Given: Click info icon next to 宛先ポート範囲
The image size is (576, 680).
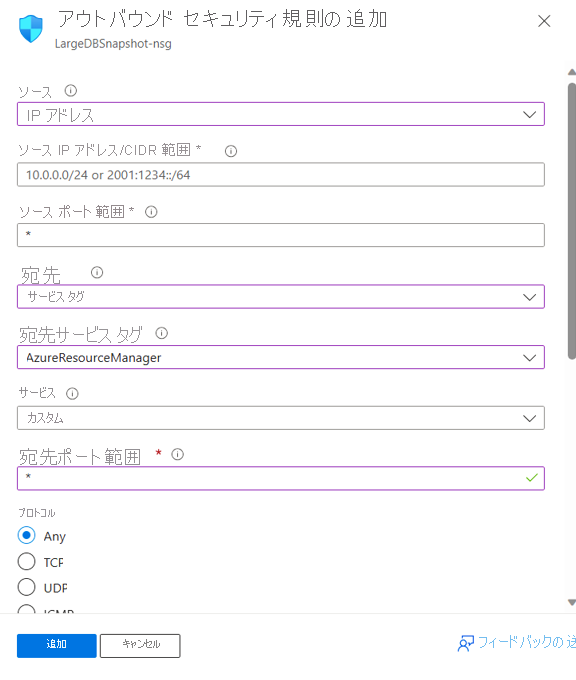Looking at the screenshot, I should pyautogui.click(x=177, y=454).
